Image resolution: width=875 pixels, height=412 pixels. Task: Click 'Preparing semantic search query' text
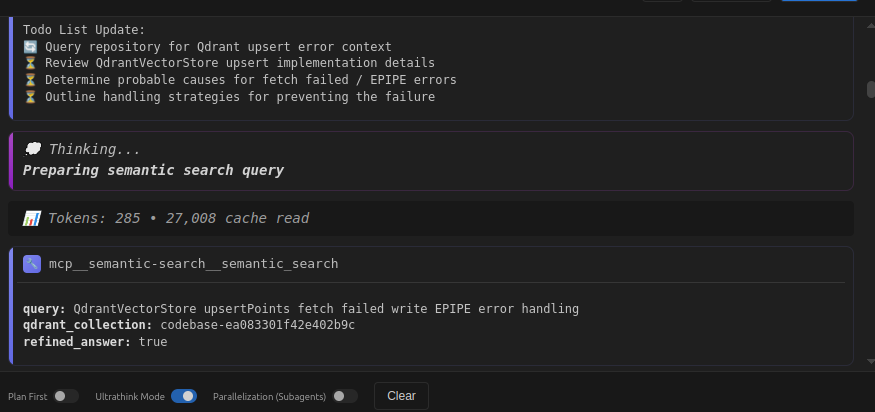pos(153,170)
